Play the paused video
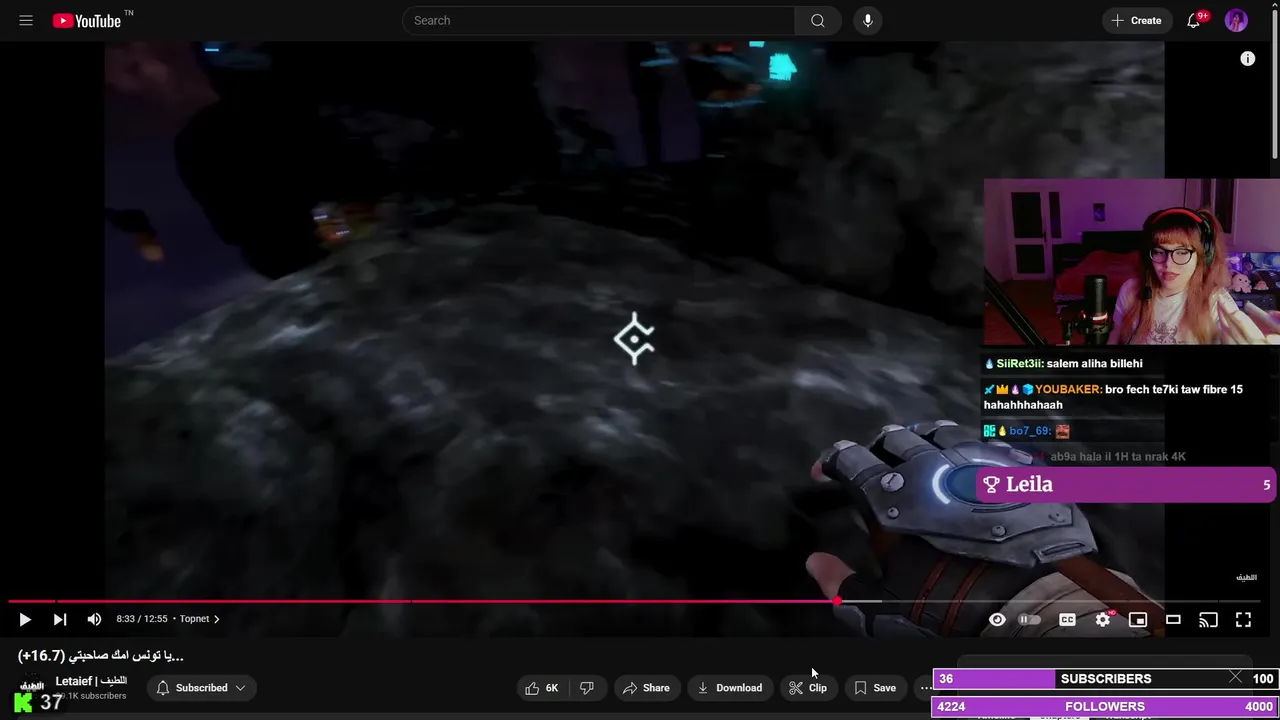The width and height of the screenshot is (1280, 720). point(25,619)
